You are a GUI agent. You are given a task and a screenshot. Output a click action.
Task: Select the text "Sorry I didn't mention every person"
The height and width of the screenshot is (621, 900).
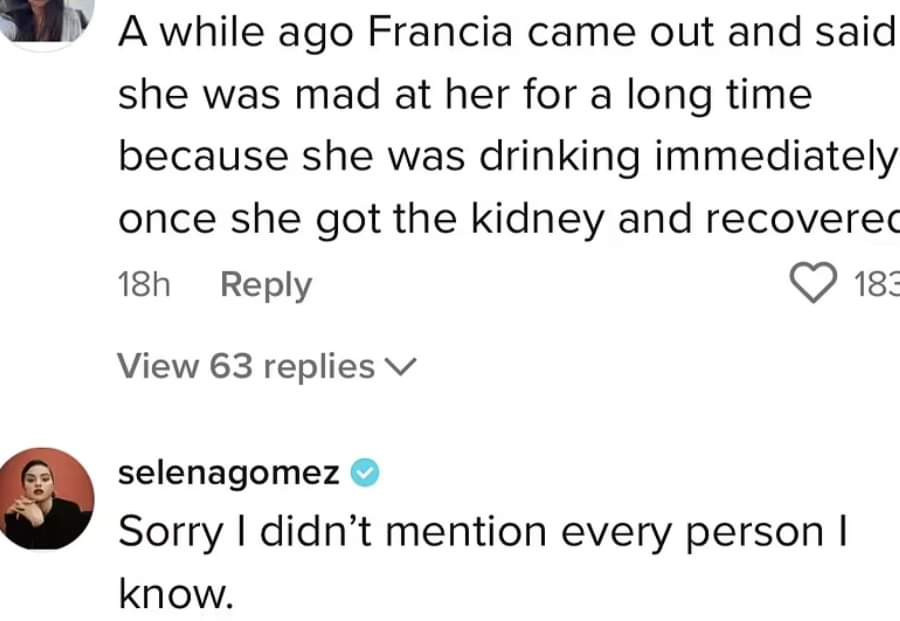tap(482, 532)
